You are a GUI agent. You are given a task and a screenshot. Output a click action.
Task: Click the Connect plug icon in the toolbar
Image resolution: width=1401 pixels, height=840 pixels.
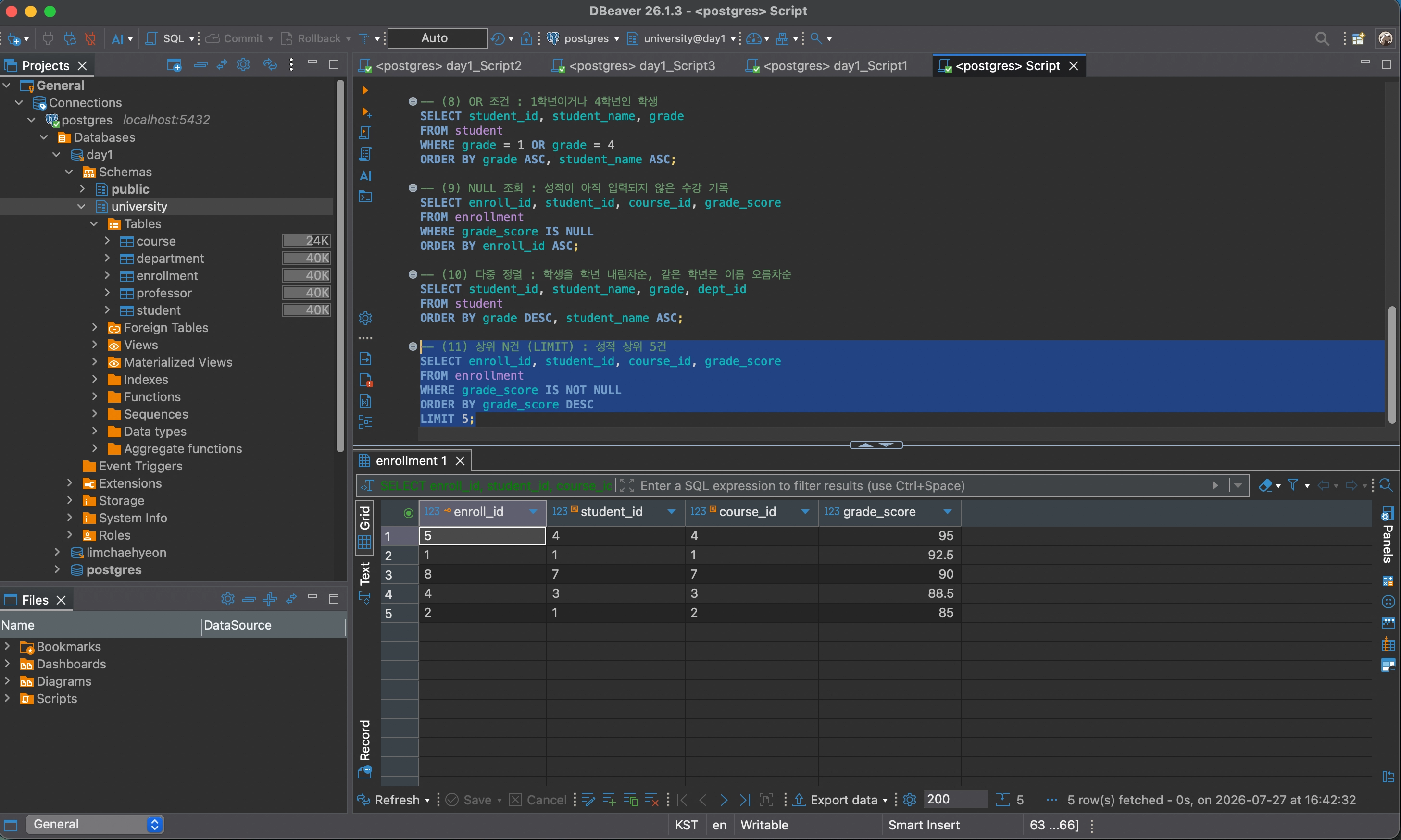[48, 38]
